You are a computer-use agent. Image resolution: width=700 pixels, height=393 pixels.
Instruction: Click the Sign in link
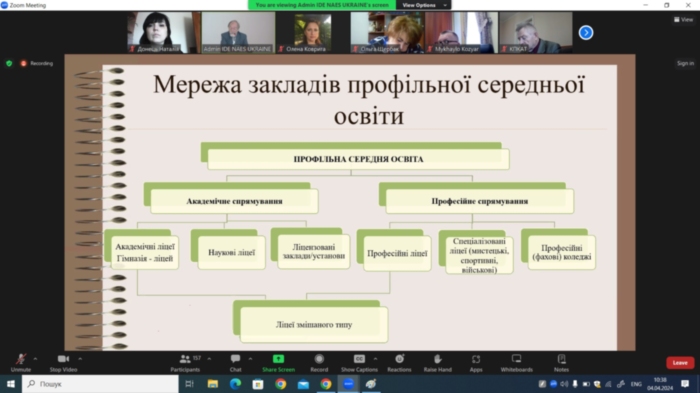[685, 63]
